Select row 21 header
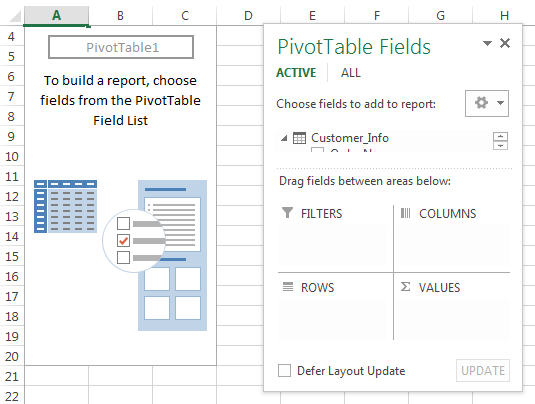Image resolution: width=535 pixels, height=404 pixels. [12, 376]
